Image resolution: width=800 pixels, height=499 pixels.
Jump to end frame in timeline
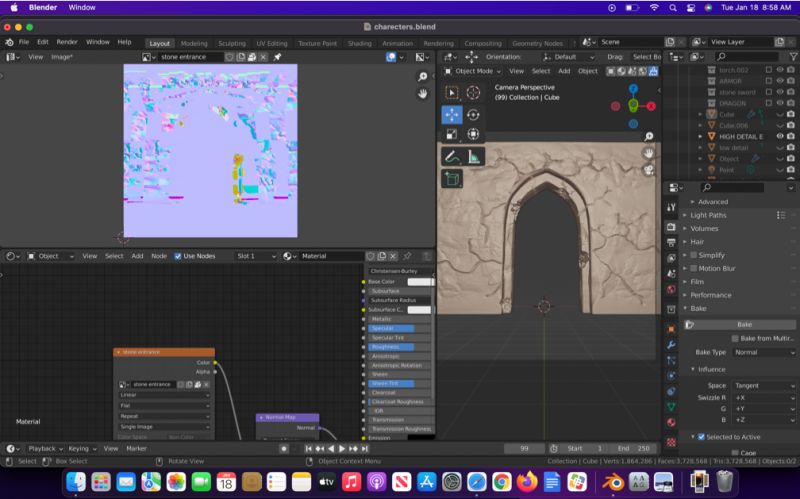click(364, 448)
